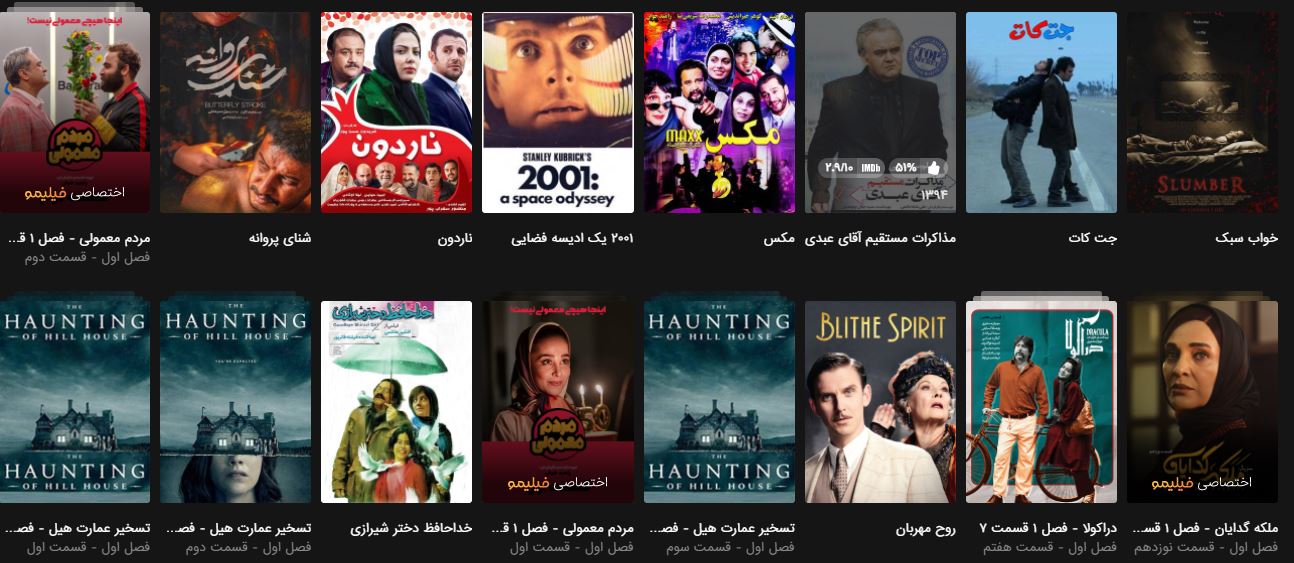Click the خواب سبک title link

(x=1247, y=238)
